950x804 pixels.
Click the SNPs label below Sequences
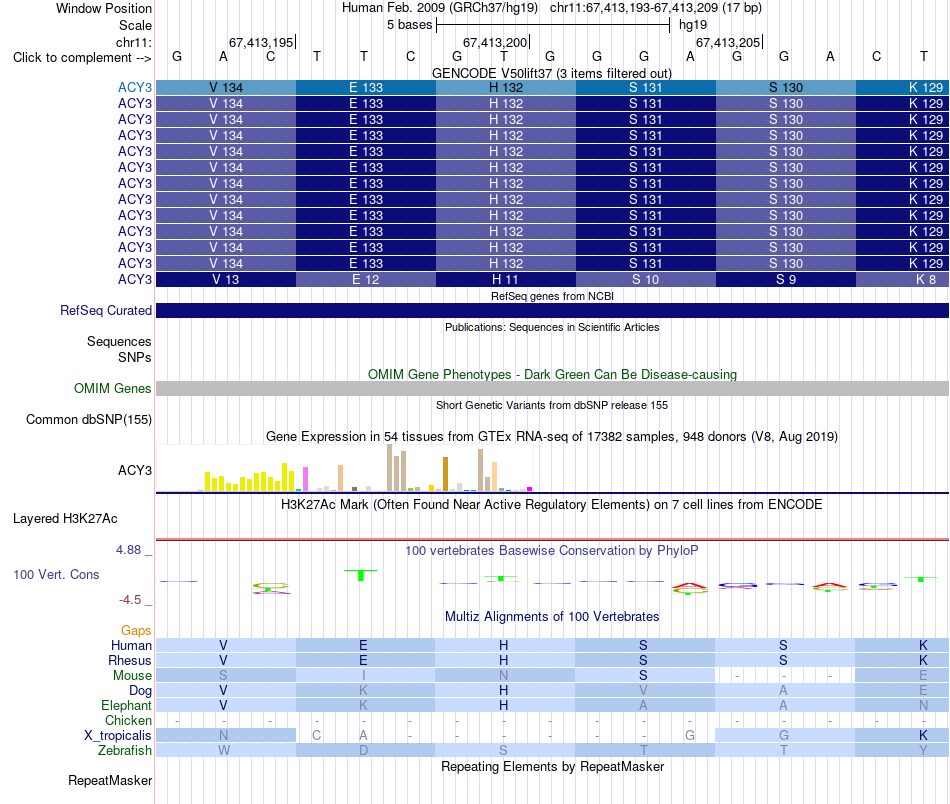click(135, 357)
